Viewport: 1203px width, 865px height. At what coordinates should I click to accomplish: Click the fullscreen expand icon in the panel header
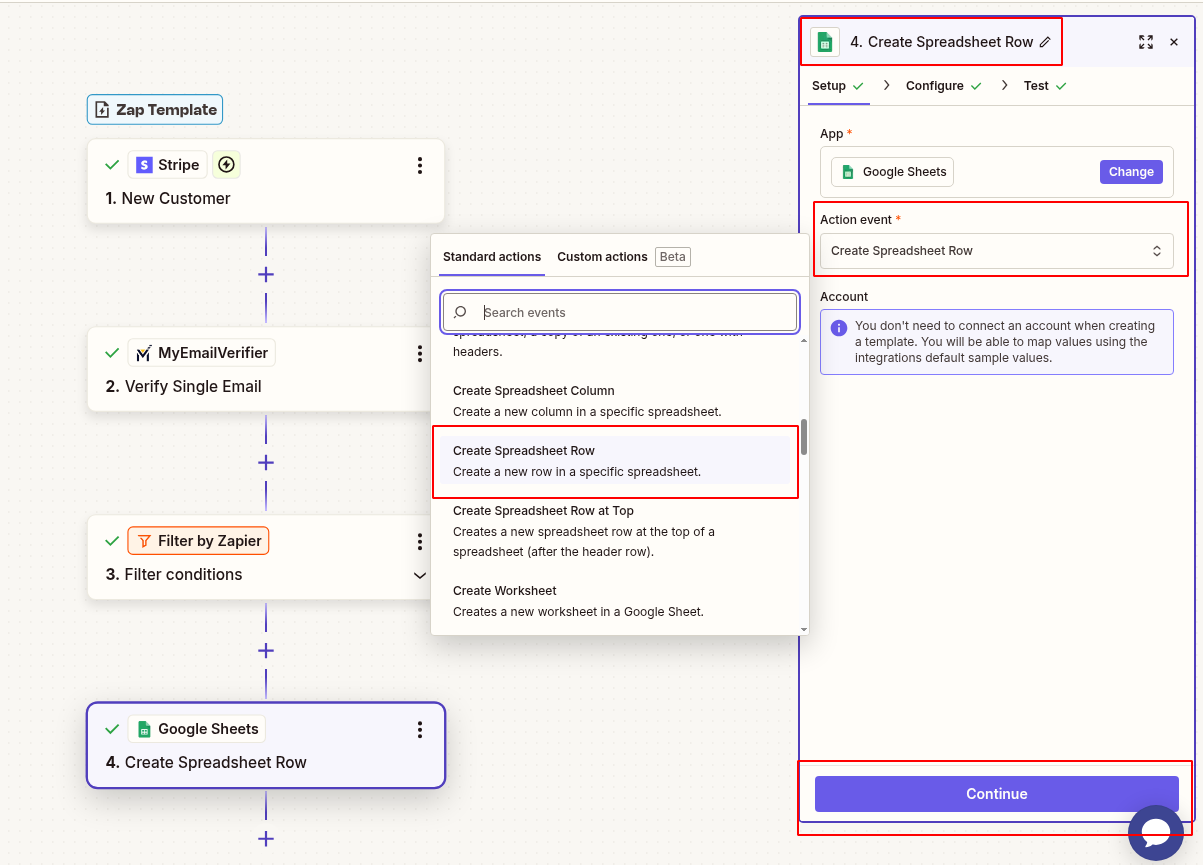pyautogui.click(x=1145, y=42)
